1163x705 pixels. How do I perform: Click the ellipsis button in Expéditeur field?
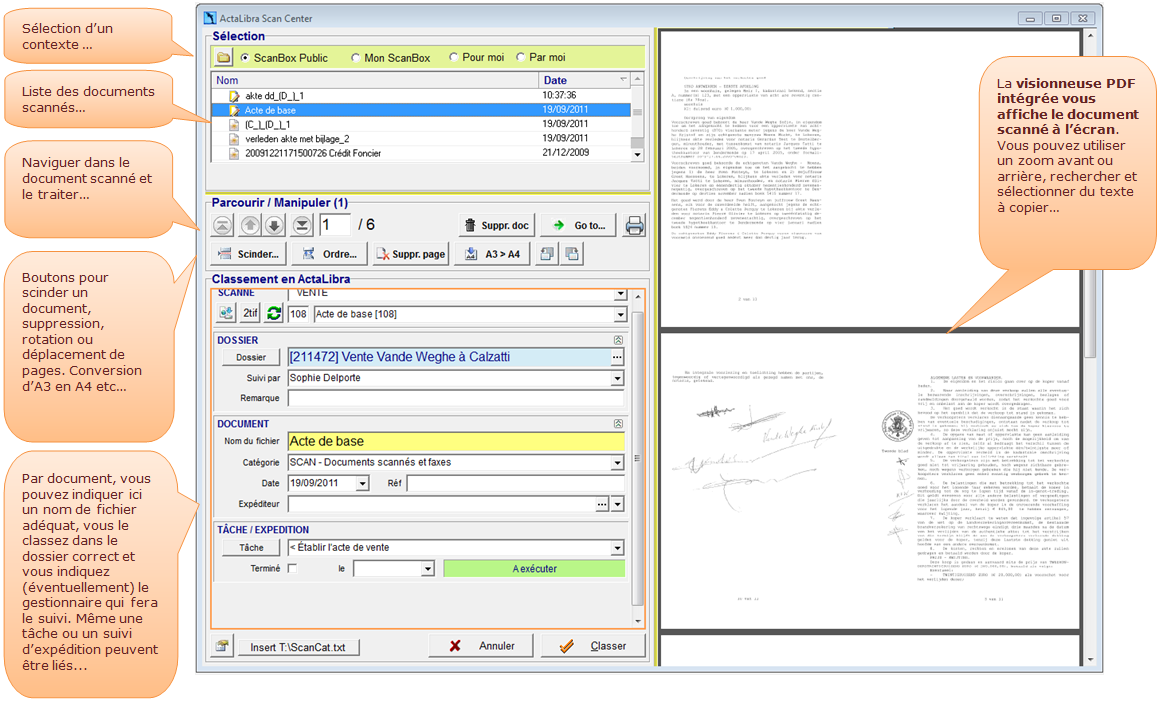point(602,504)
